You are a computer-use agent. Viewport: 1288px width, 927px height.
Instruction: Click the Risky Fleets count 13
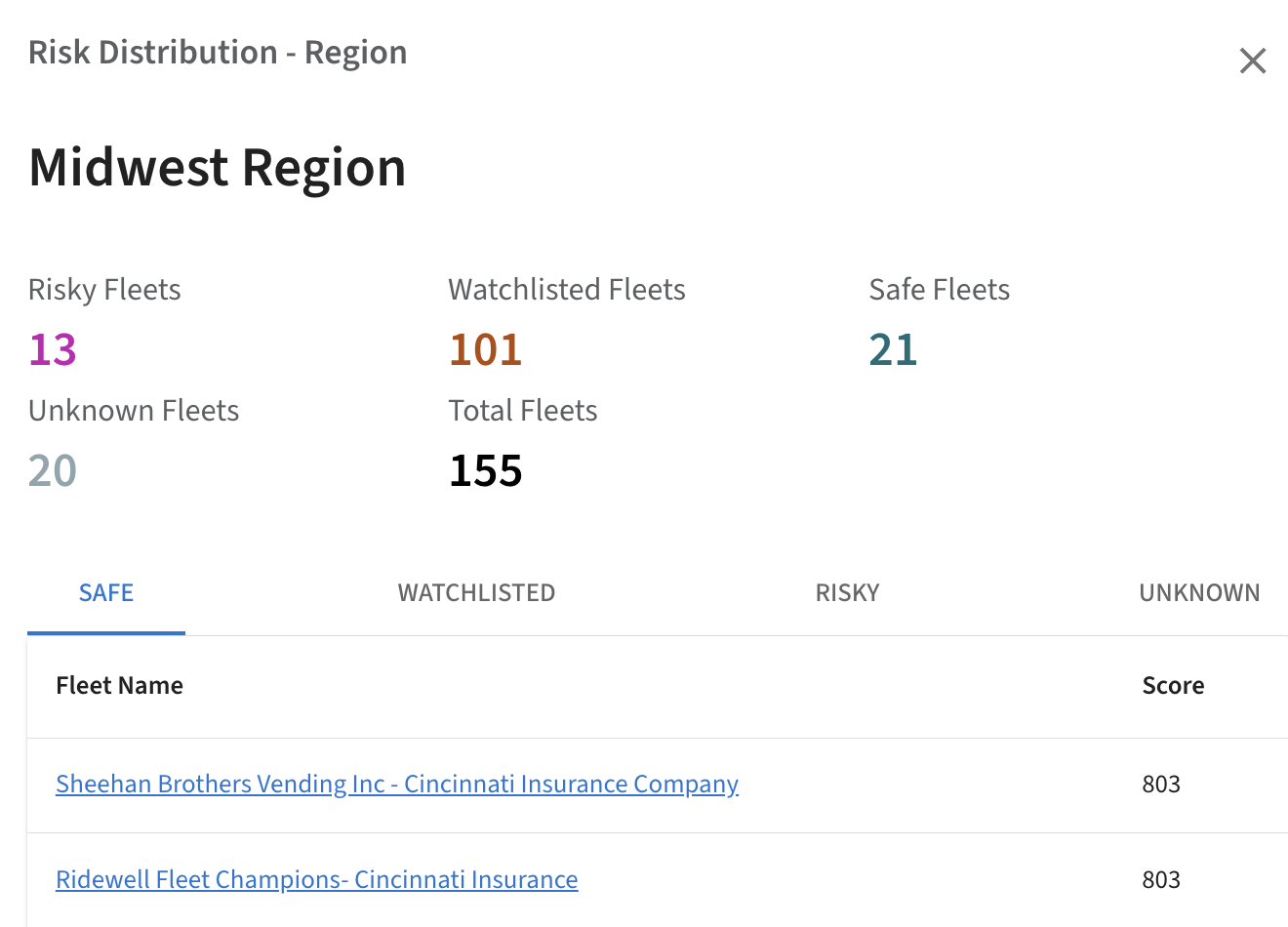[x=53, y=349]
